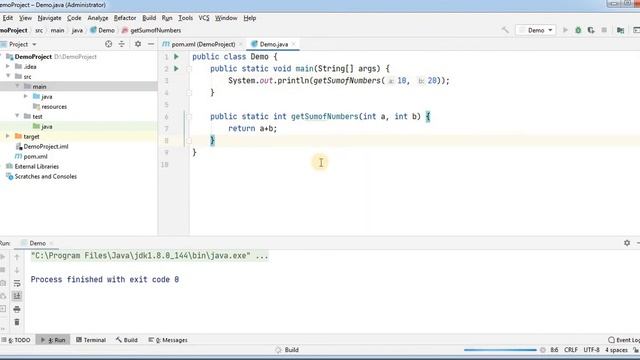The width and height of the screenshot is (640, 360).
Task: Open the Build tool window
Action: (127, 340)
